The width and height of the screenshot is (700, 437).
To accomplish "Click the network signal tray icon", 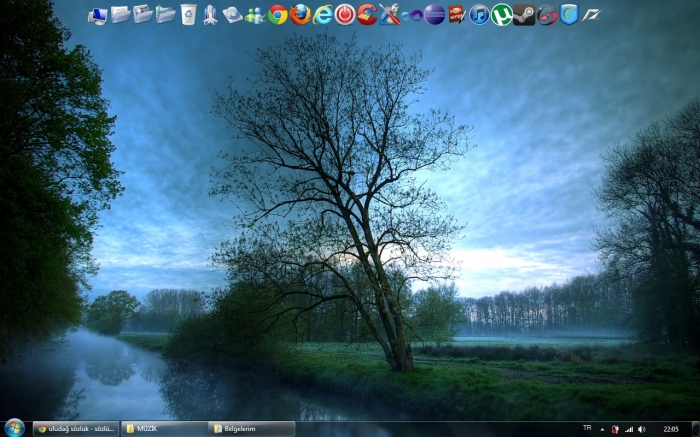I will click(629, 429).
